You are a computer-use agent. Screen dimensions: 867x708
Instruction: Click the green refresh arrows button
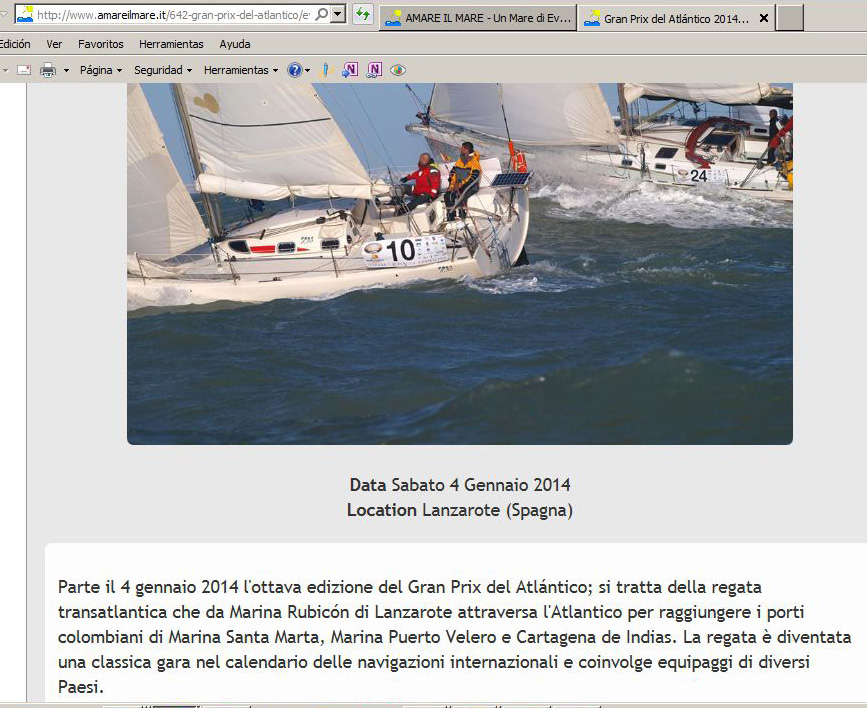363,15
